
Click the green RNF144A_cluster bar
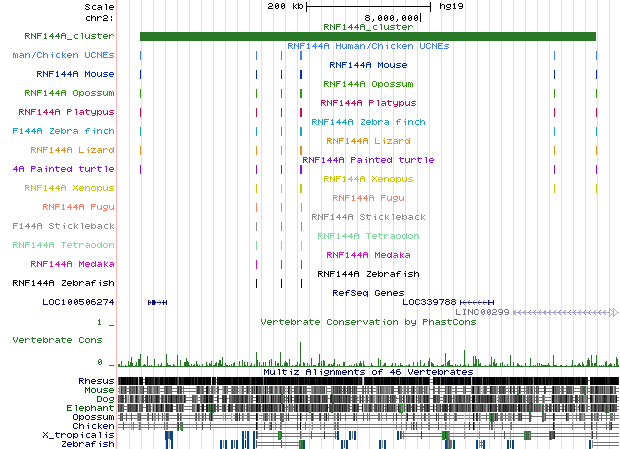pos(367,37)
